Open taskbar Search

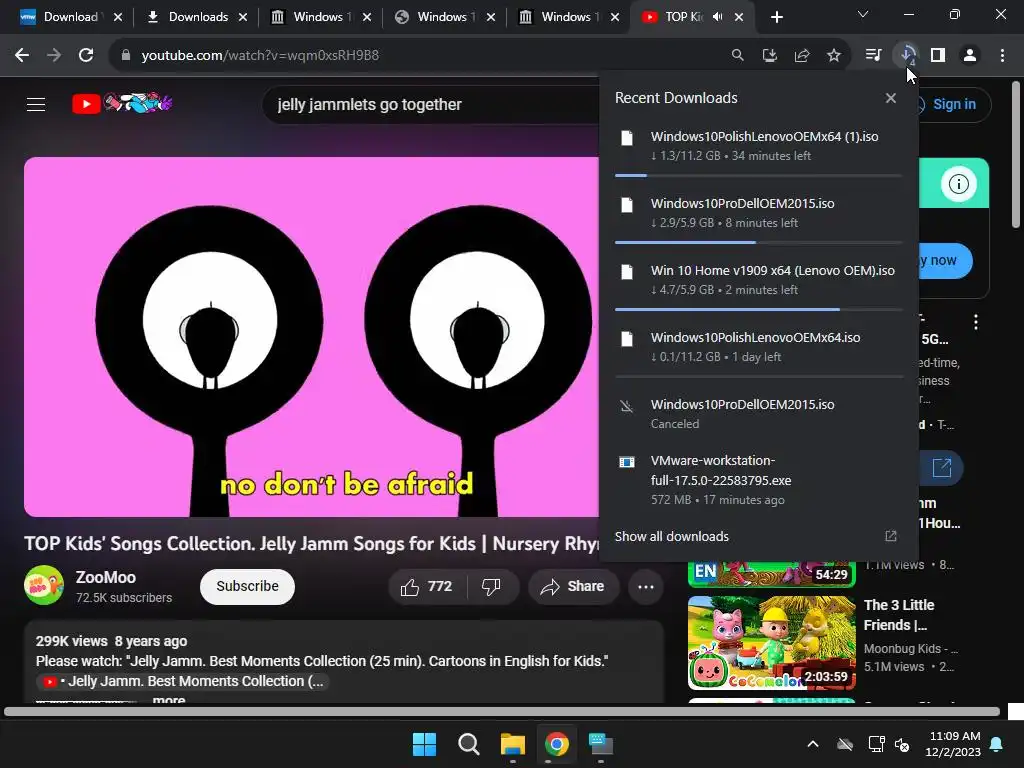tap(468, 744)
